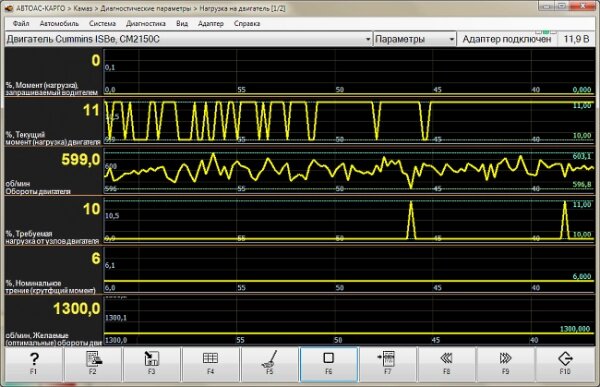Click the F3 save to file icon
Screen dimensions: 600x387
point(152,364)
